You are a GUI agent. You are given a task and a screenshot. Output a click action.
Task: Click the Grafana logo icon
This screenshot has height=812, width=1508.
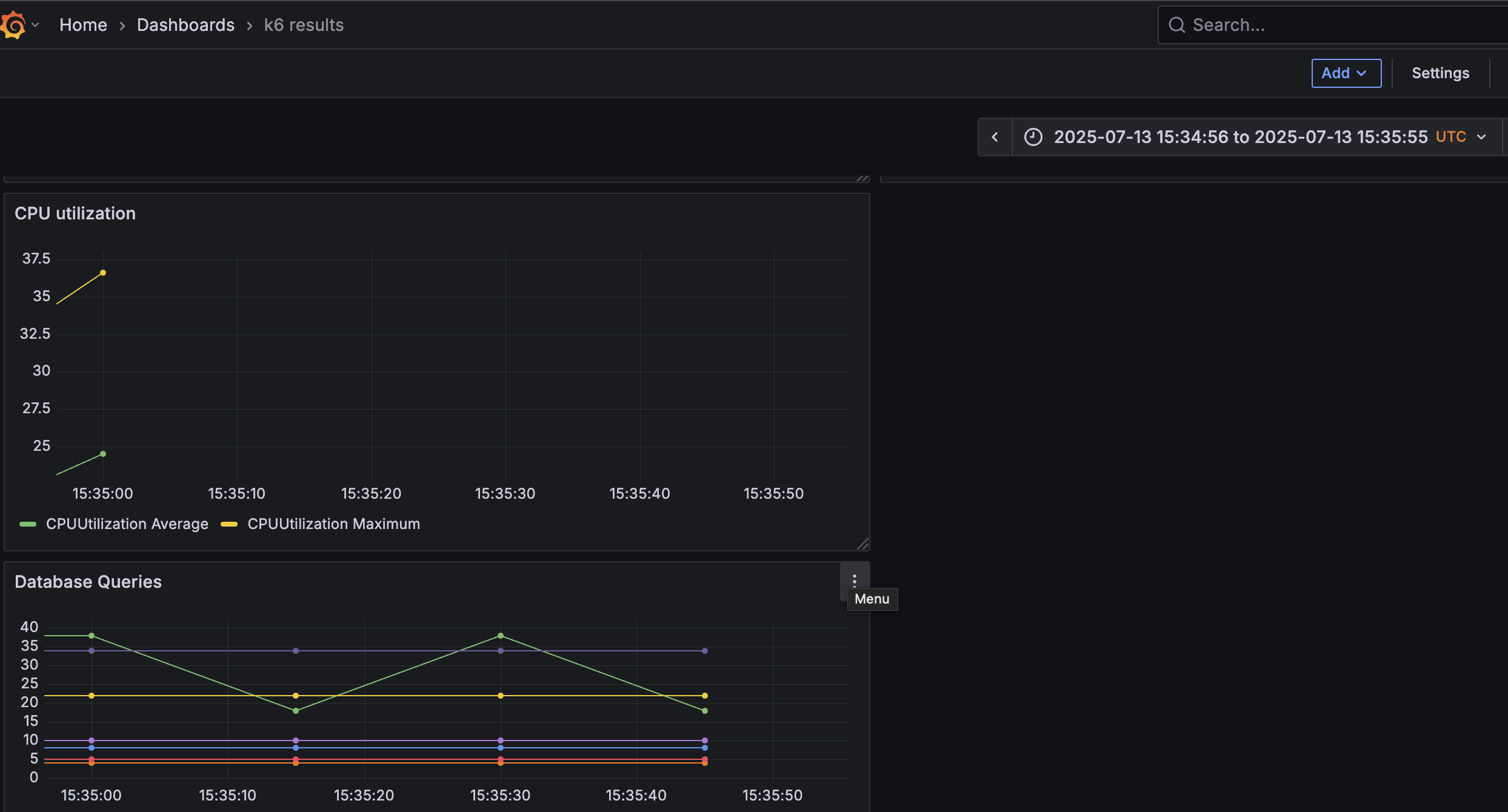pos(13,24)
